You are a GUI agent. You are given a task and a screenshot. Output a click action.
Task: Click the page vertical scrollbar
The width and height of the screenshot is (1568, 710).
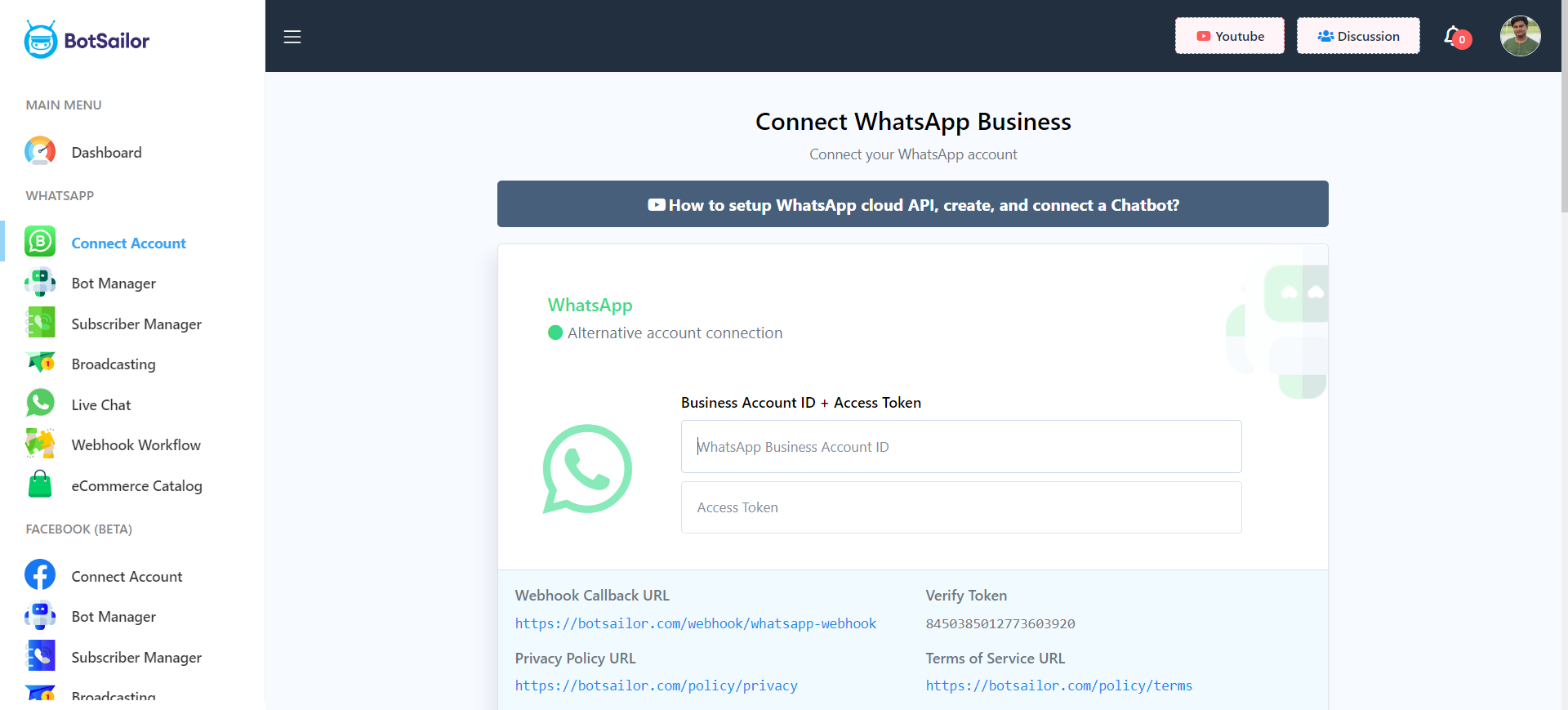pyautogui.click(x=1564, y=106)
